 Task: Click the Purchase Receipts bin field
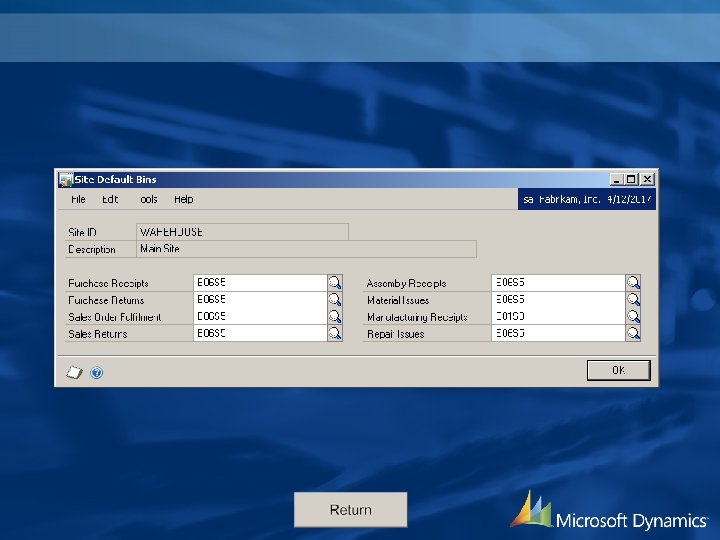point(260,282)
